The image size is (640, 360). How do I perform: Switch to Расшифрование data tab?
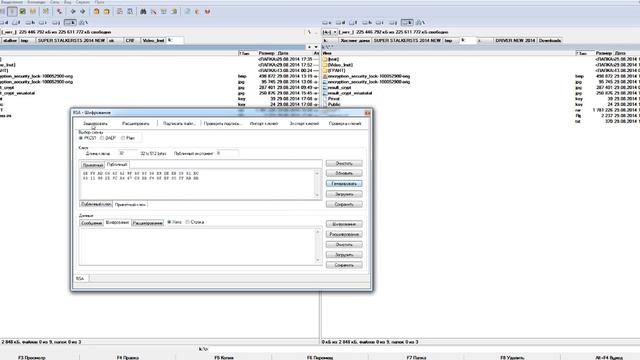[148, 223]
